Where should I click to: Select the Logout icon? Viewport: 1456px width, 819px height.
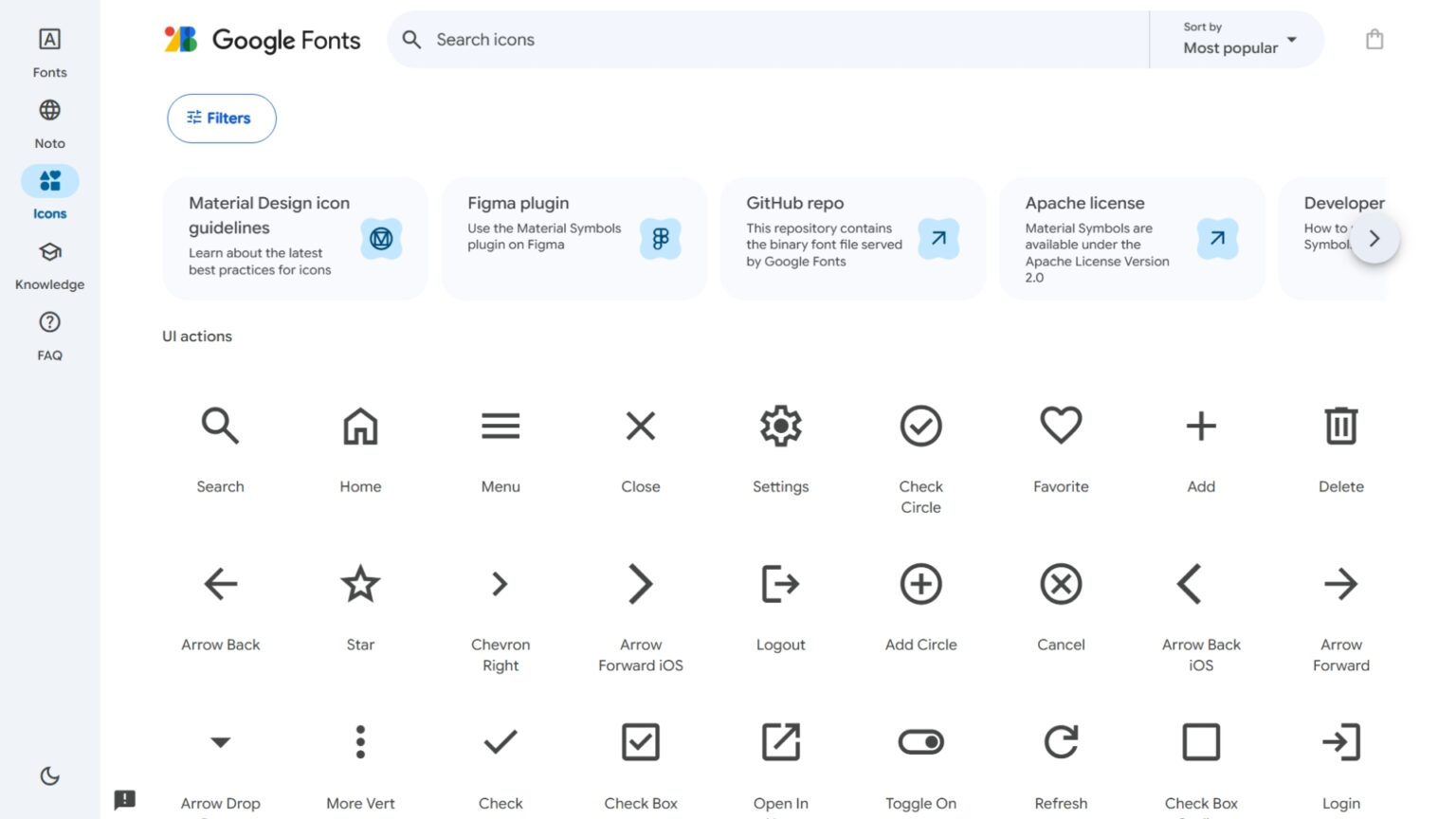780,584
